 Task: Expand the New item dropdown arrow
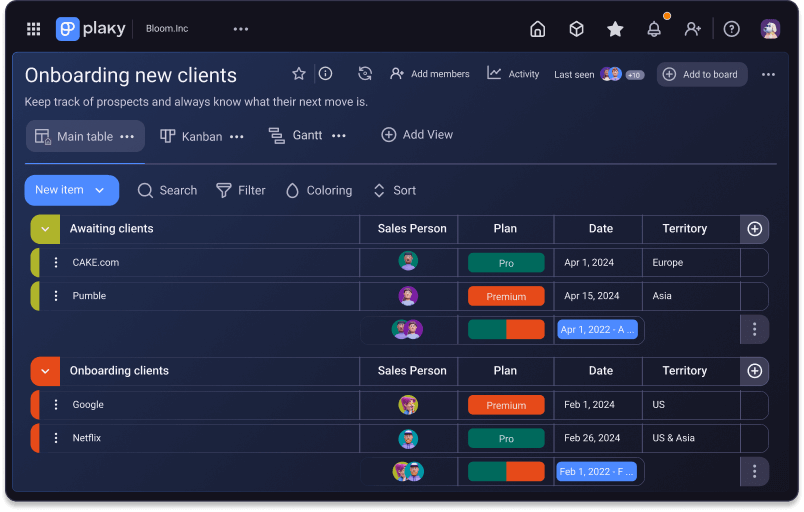point(99,191)
